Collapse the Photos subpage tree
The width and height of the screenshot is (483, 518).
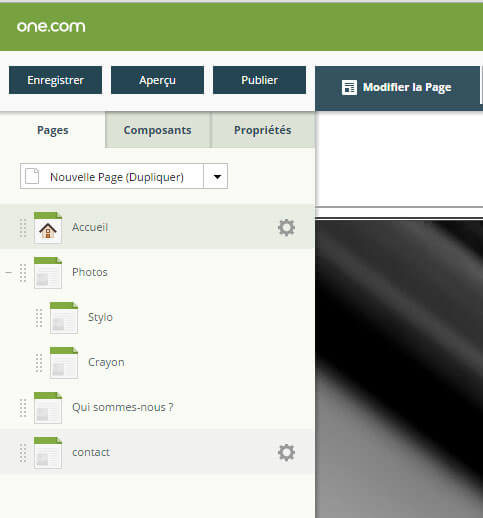tap(9, 273)
